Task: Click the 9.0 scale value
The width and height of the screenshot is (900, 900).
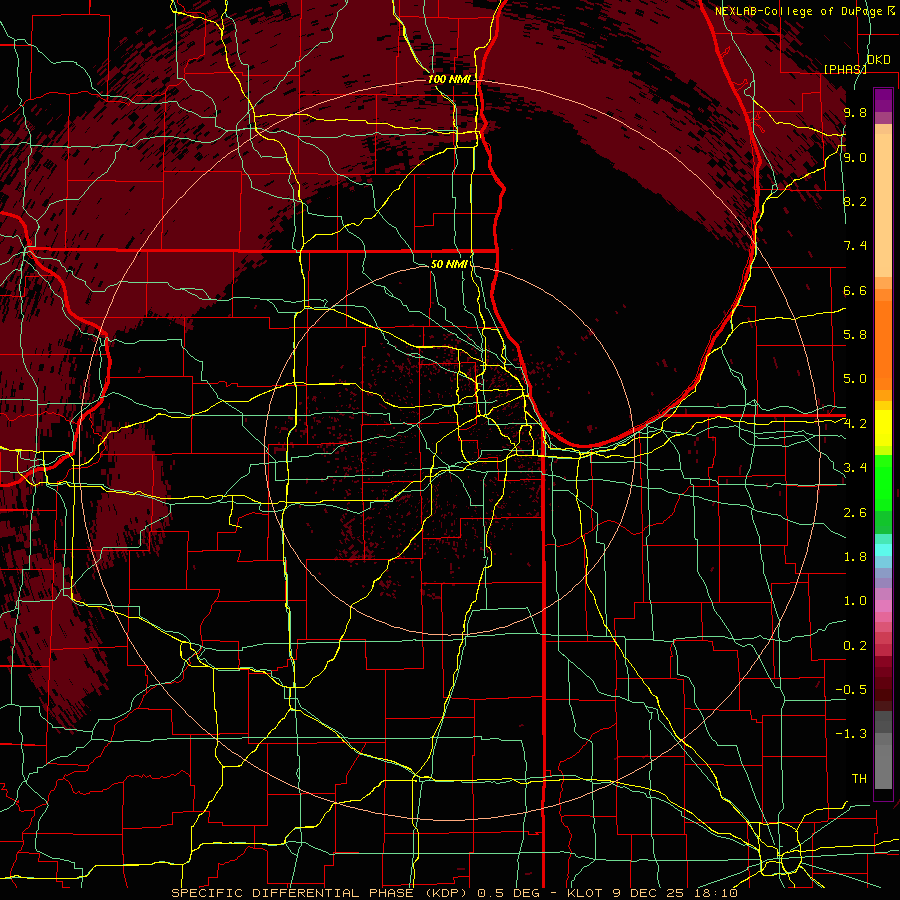Action: (855, 157)
